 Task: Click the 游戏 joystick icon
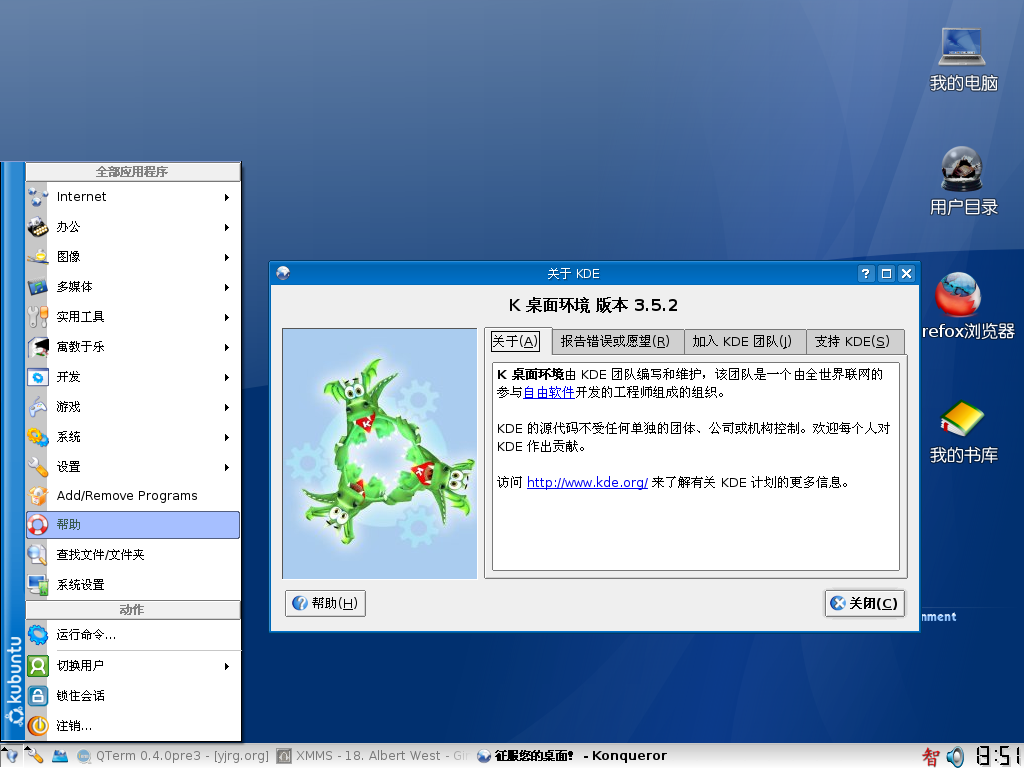(x=38, y=407)
